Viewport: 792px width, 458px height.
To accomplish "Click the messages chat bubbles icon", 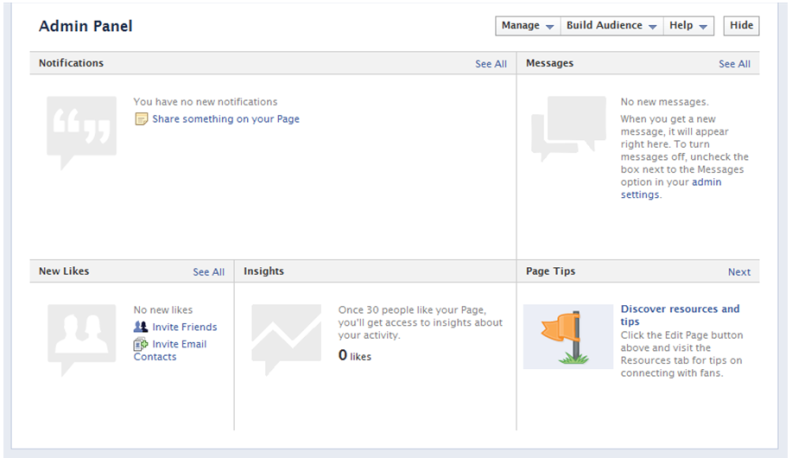I will pyautogui.click(x=568, y=129).
